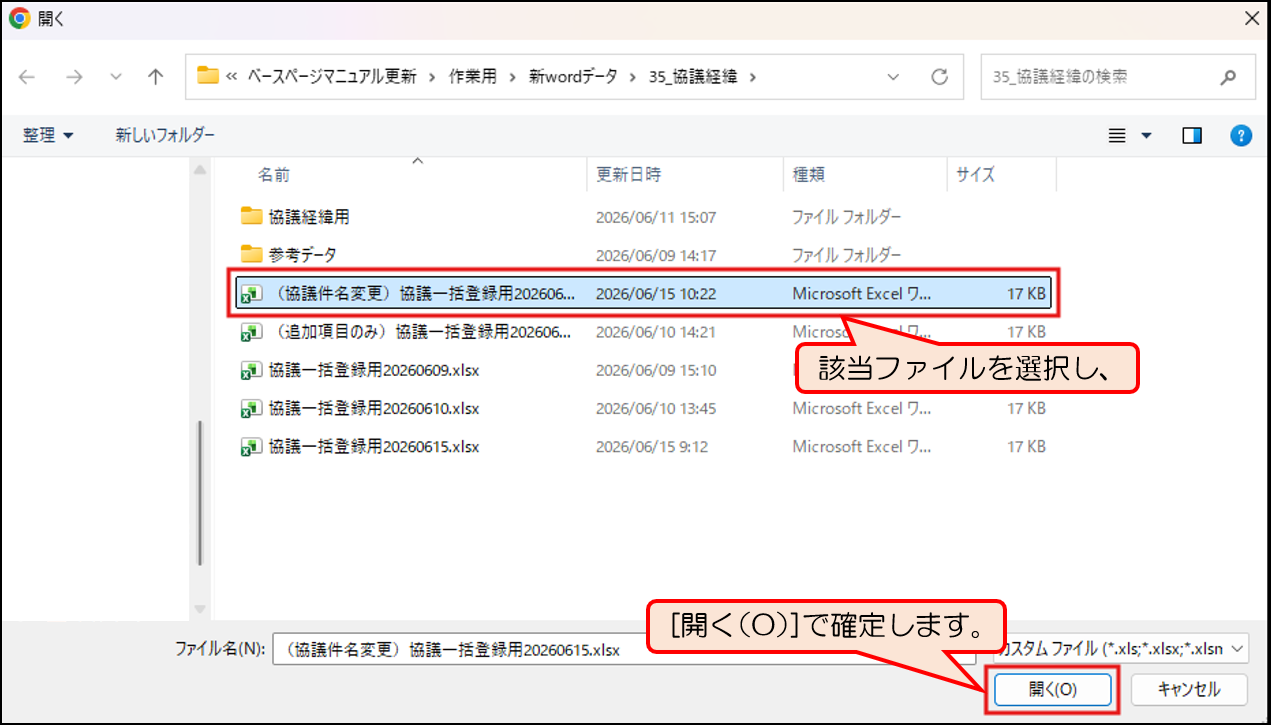Screen dimensions: 1271x725
Task: Sort by 更新日時 column header
Action: tap(628, 174)
